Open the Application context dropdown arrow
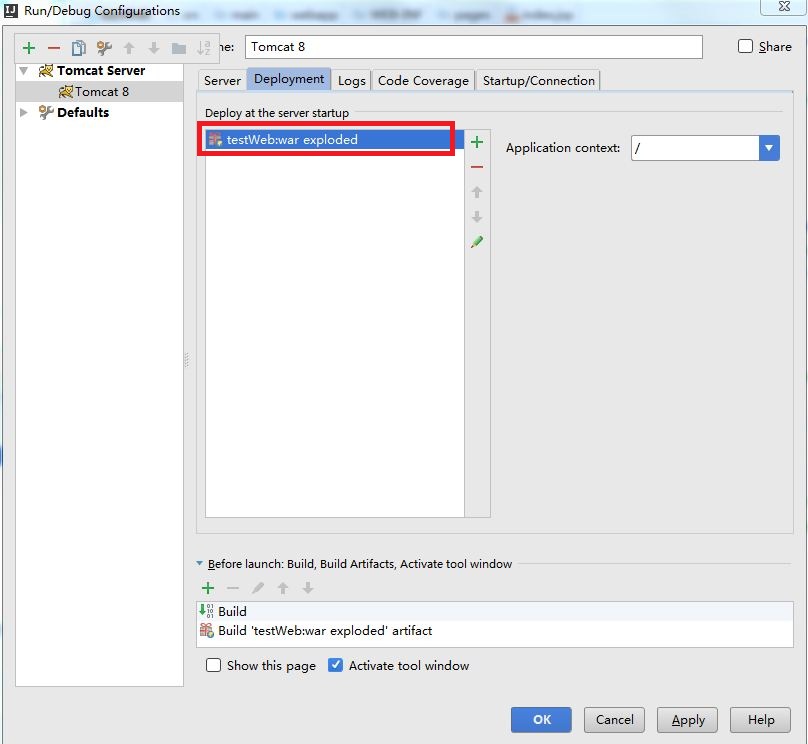This screenshot has width=808, height=744. [769, 148]
